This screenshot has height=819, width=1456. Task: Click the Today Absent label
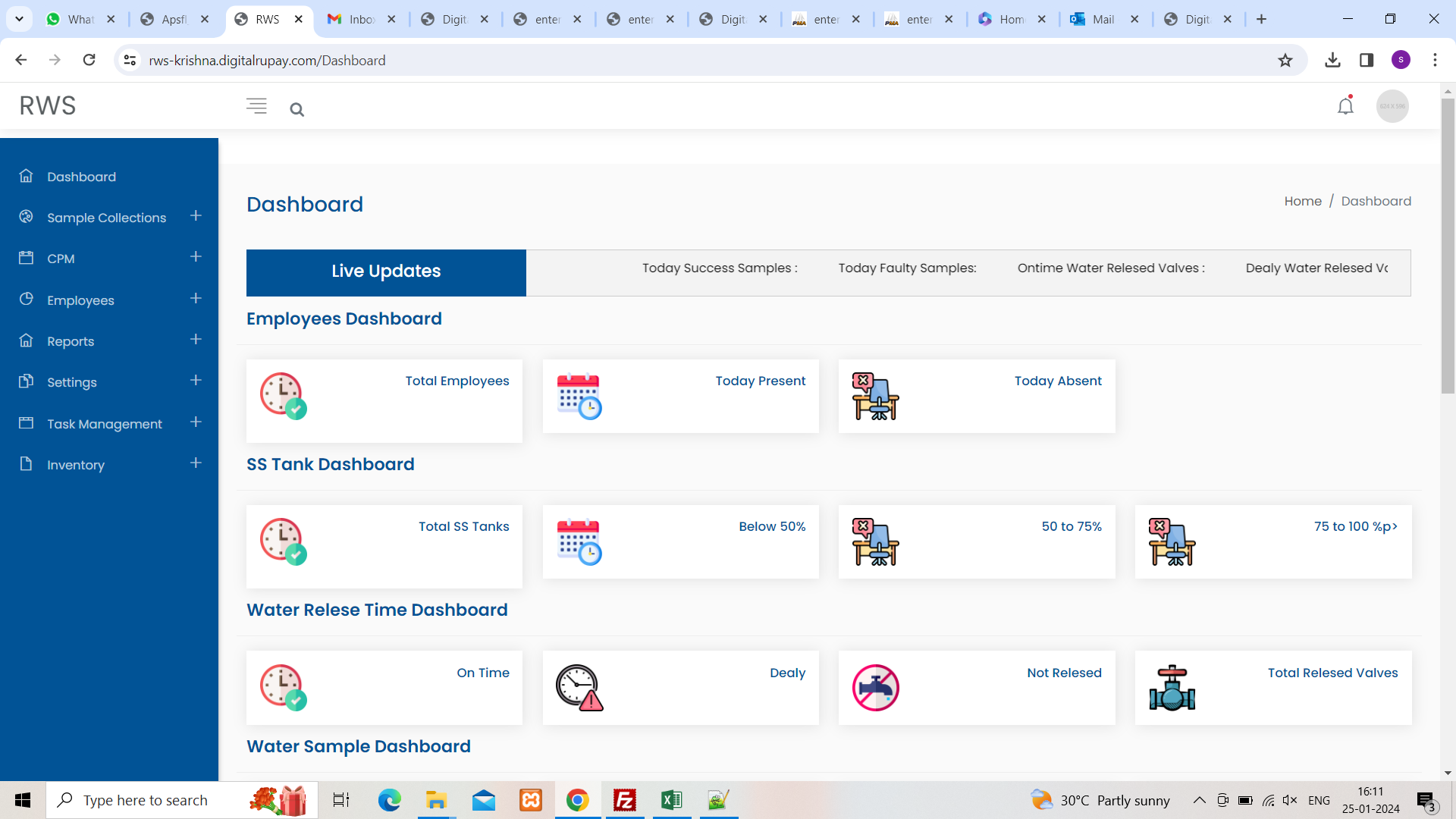point(1058,381)
